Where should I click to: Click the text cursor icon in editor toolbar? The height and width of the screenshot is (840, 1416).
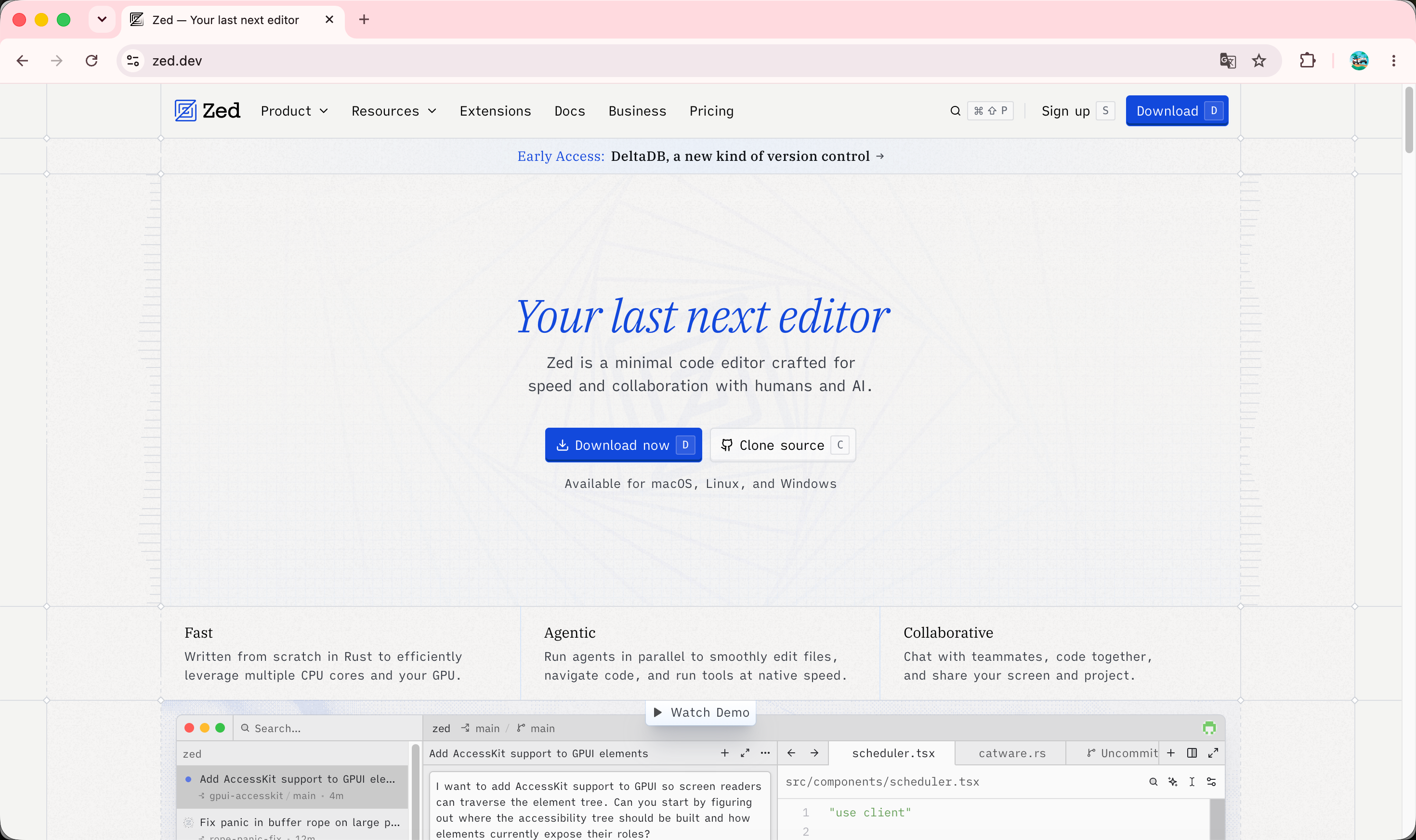[x=1192, y=782]
